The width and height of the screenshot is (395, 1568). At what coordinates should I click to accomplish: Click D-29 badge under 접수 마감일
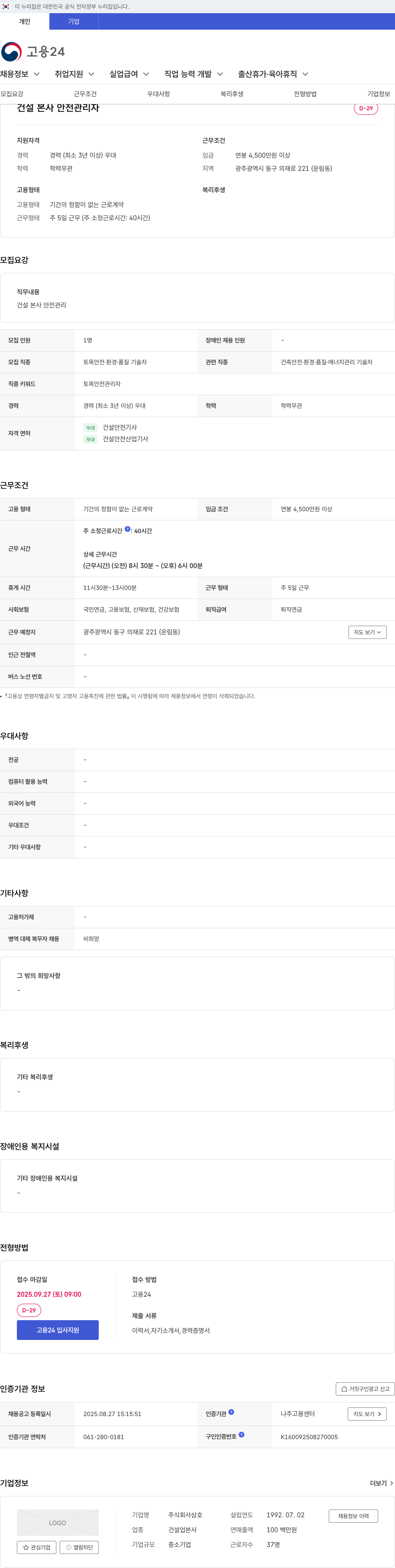(x=29, y=1310)
